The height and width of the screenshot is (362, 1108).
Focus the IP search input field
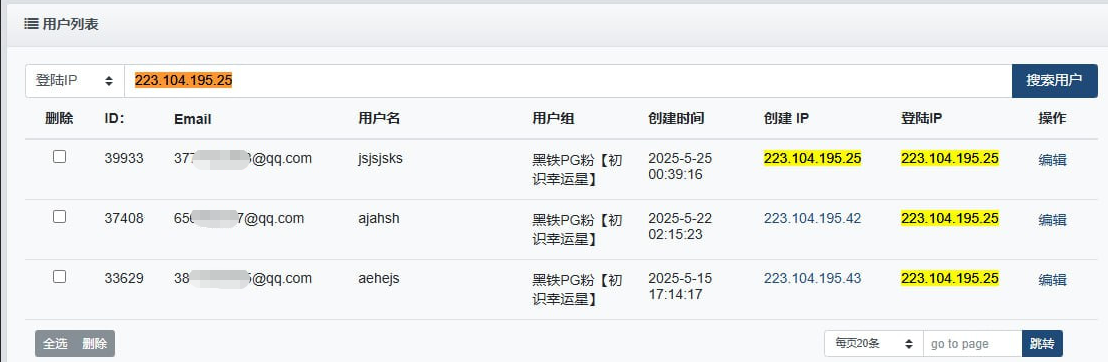[568, 81]
